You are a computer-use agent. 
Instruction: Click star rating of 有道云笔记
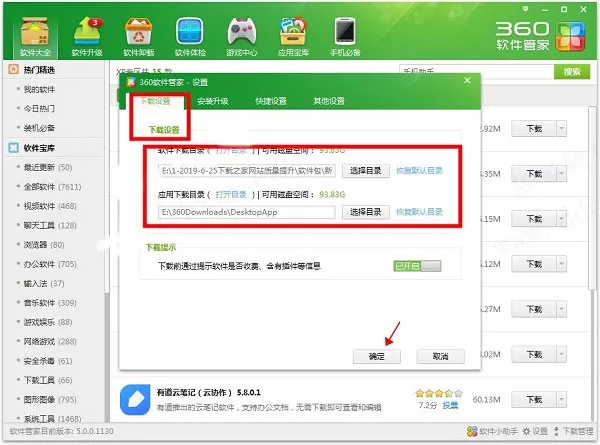tap(439, 393)
